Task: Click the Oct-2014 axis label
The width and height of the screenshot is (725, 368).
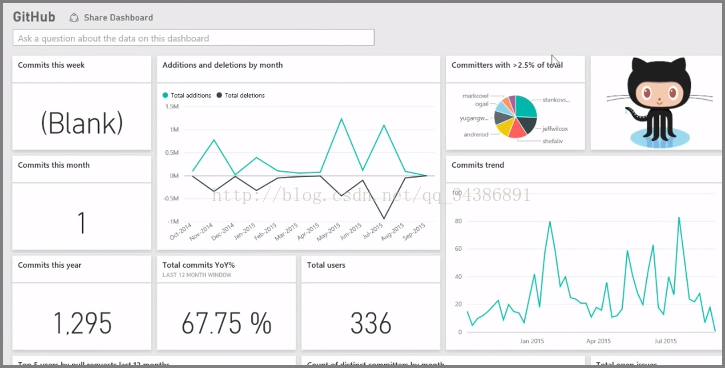Action: click(x=180, y=231)
